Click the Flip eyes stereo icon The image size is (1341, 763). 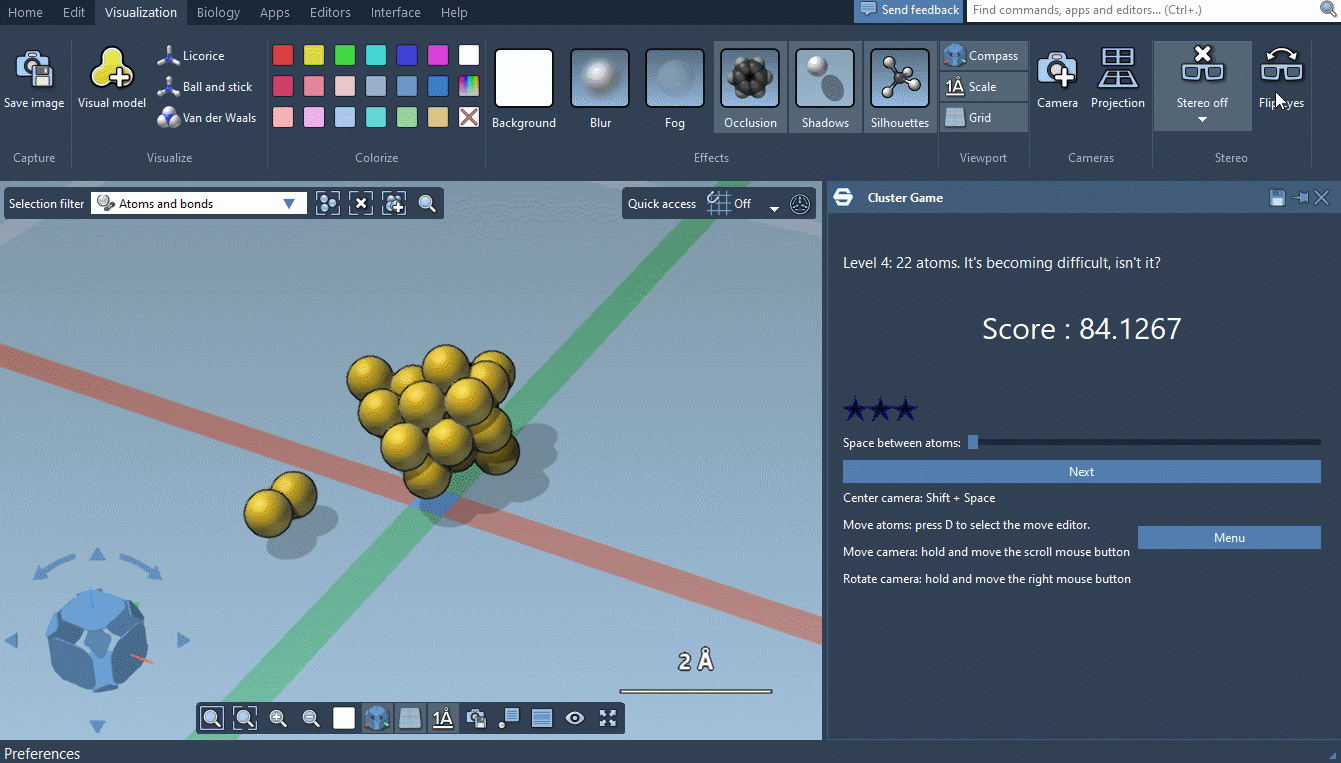pos(1281,70)
